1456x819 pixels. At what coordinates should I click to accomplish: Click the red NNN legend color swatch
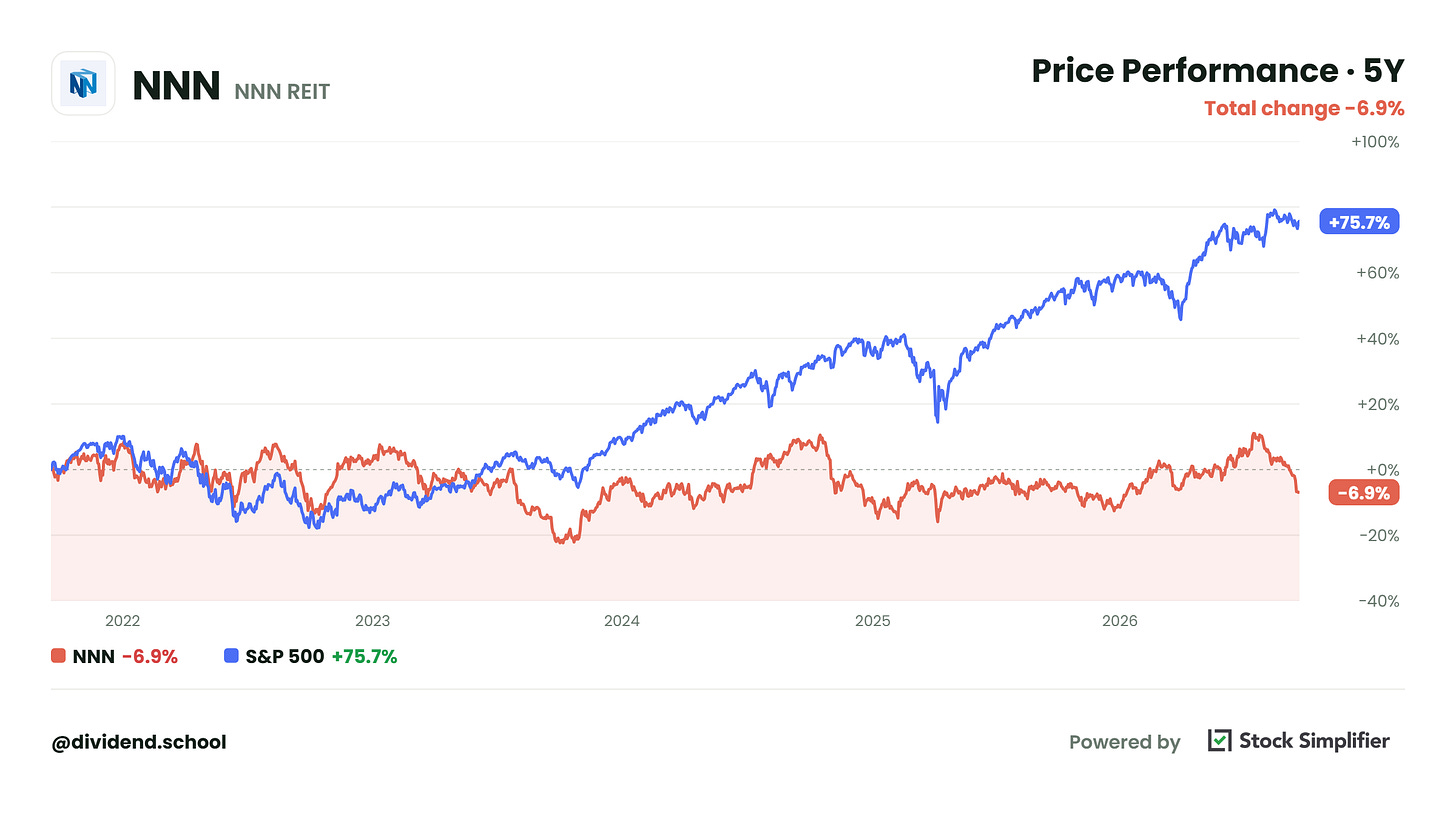point(59,657)
